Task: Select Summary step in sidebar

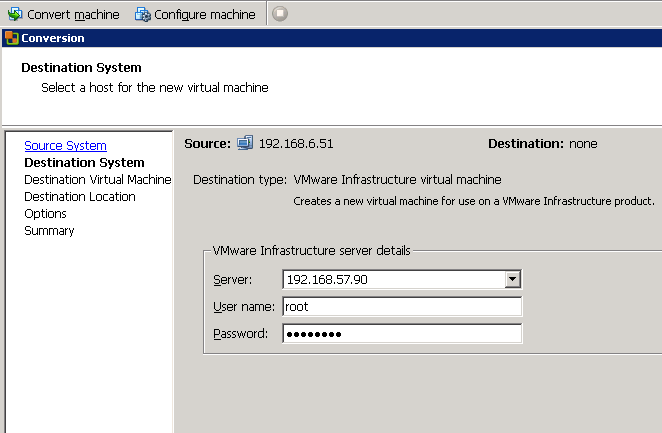Action: click(49, 231)
